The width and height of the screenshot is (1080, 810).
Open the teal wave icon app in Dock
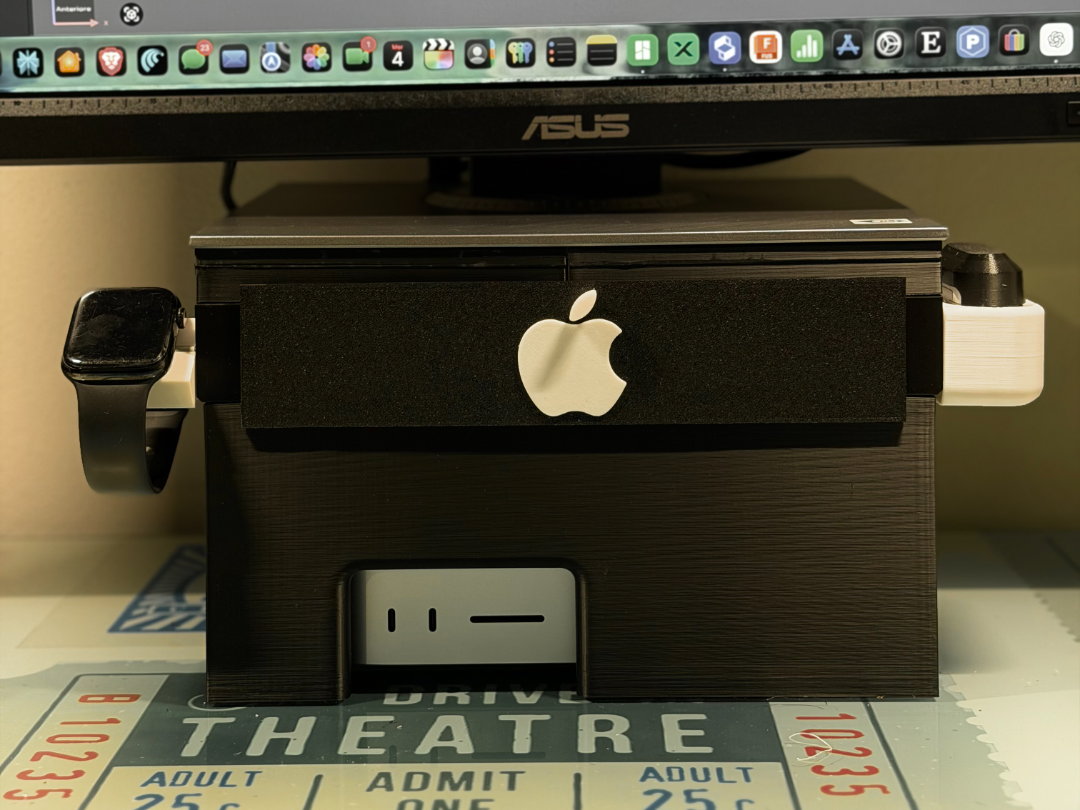coord(152,61)
